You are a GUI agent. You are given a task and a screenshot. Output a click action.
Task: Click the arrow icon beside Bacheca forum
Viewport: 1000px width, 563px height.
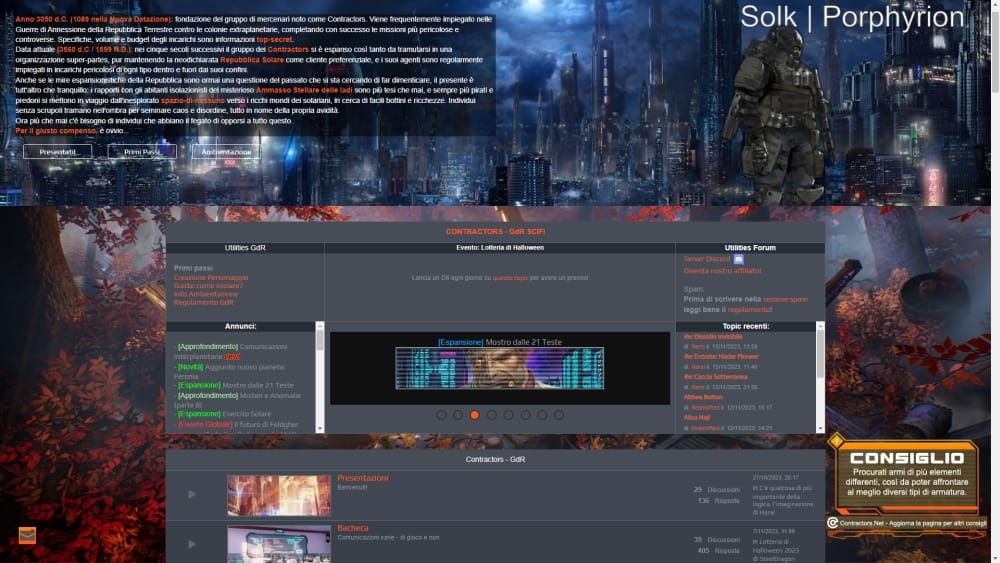pos(192,543)
